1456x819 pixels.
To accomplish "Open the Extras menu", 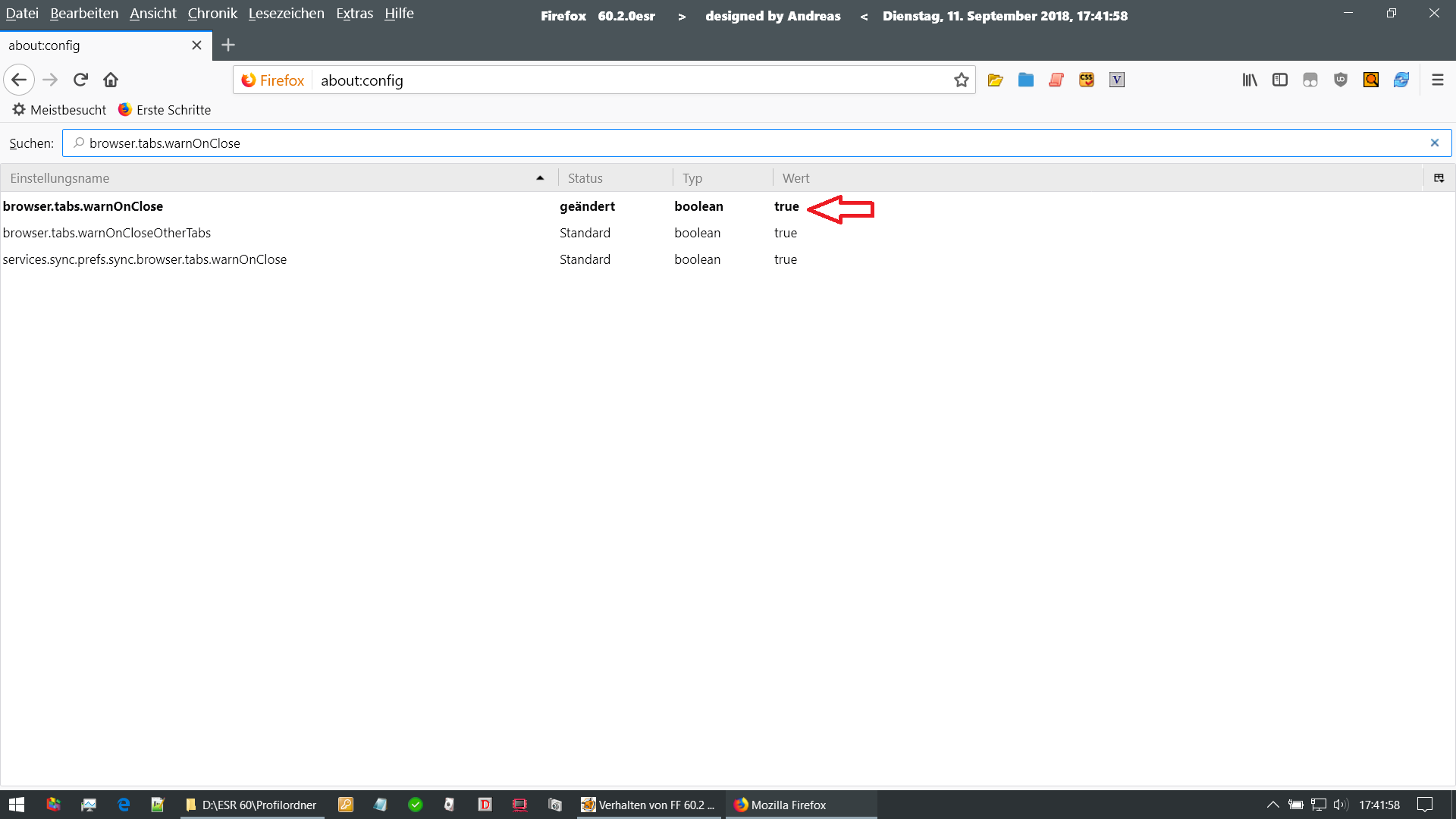I will tap(354, 14).
